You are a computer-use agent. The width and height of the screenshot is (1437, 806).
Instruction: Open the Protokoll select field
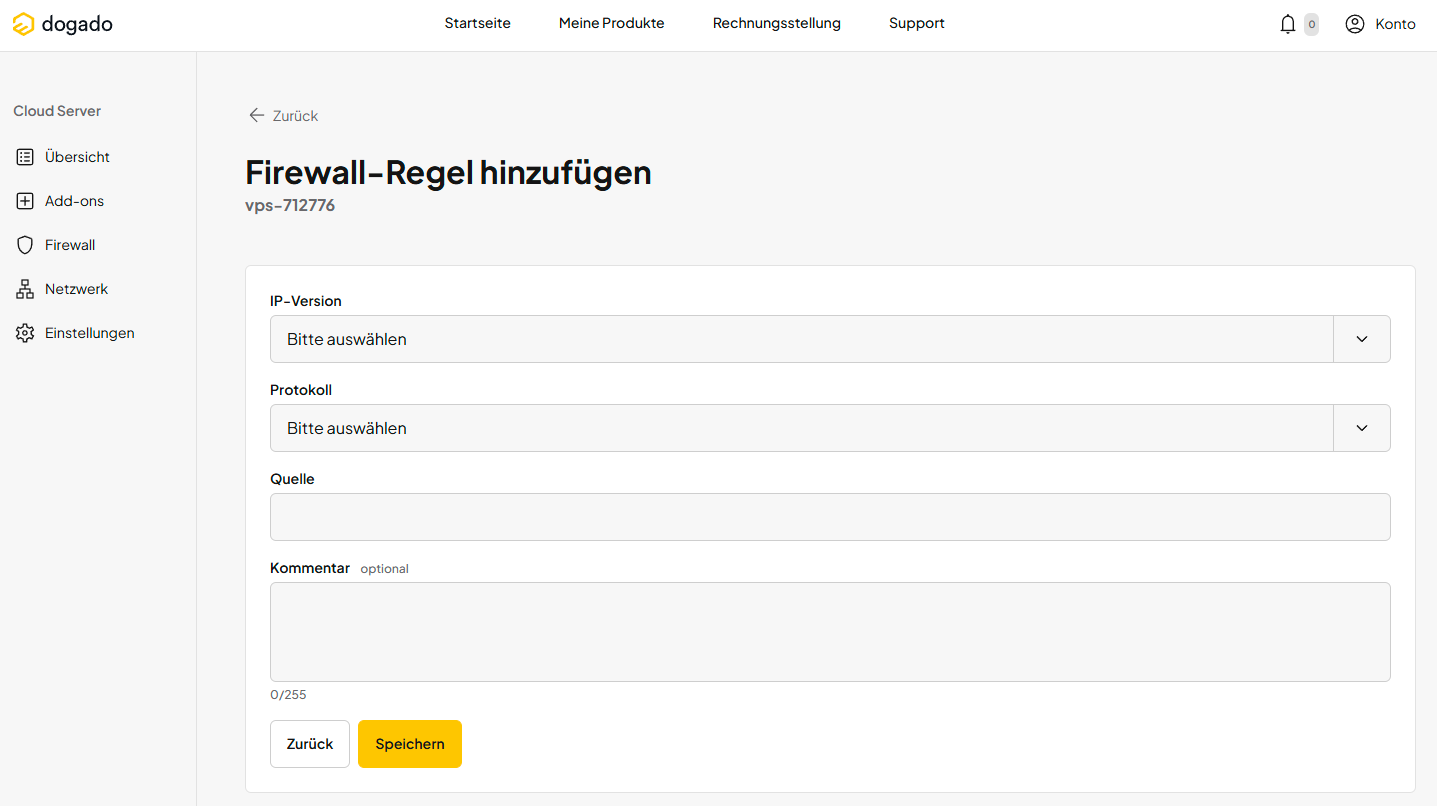(x=800, y=428)
